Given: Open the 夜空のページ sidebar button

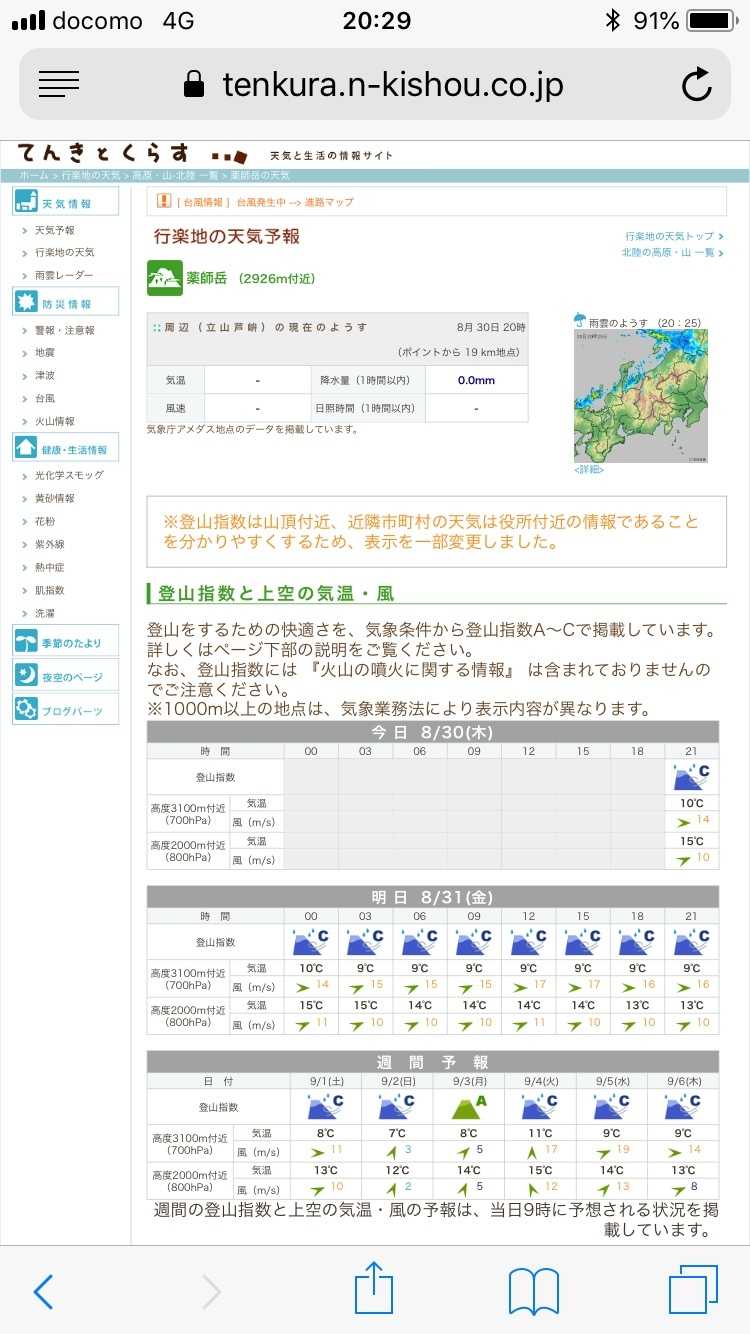Looking at the screenshot, I should [x=65, y=677].
